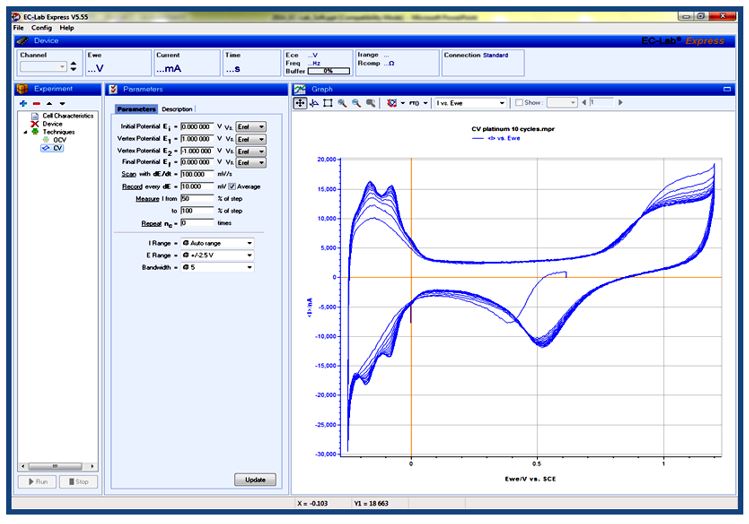749x524 pixels.
Task: Move technique up with the up arrow
Action: (x=48, y=103)
